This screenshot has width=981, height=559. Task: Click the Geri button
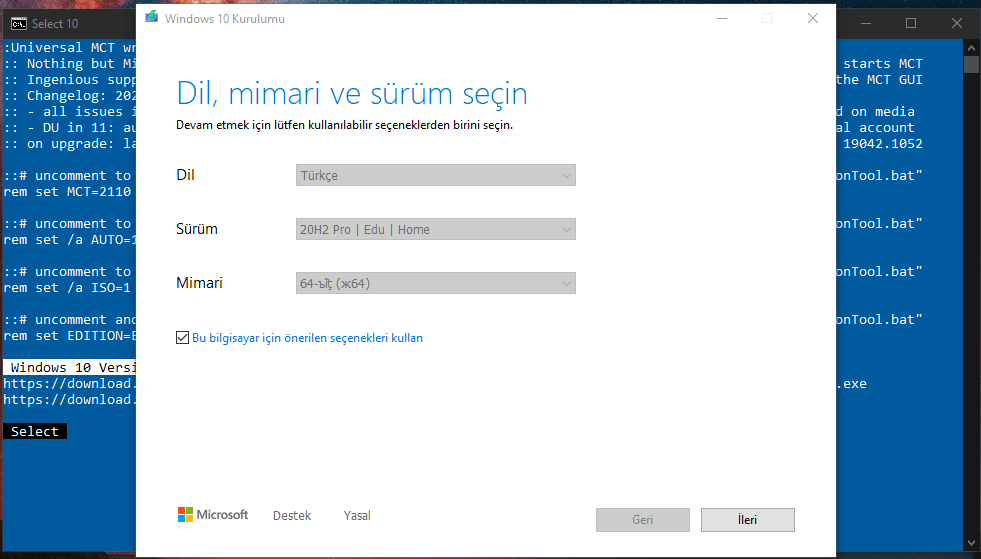click(643, 520)
